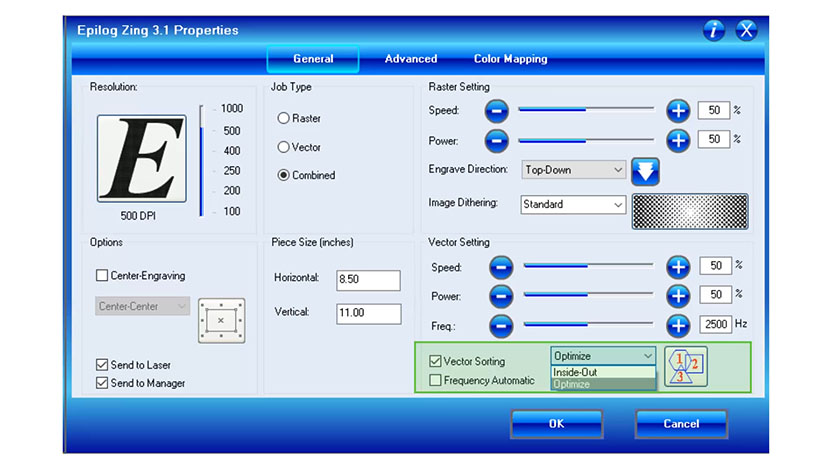This screenshot has height=473, width=830.
Task: Click the vector speed plus button
Action: point(678,266)
